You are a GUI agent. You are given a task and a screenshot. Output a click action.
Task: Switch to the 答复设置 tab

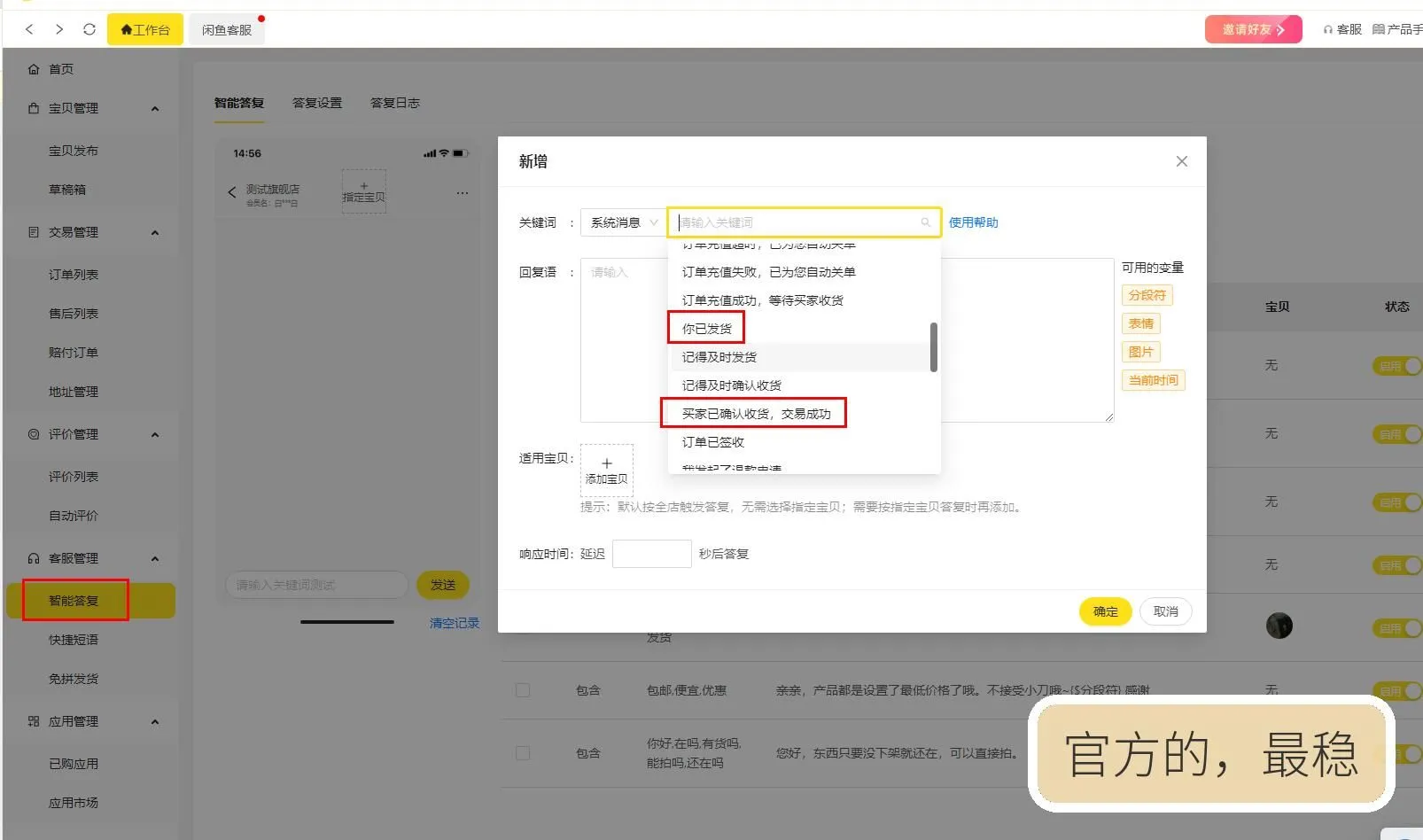pyautogui.click(x=317, y=103)
